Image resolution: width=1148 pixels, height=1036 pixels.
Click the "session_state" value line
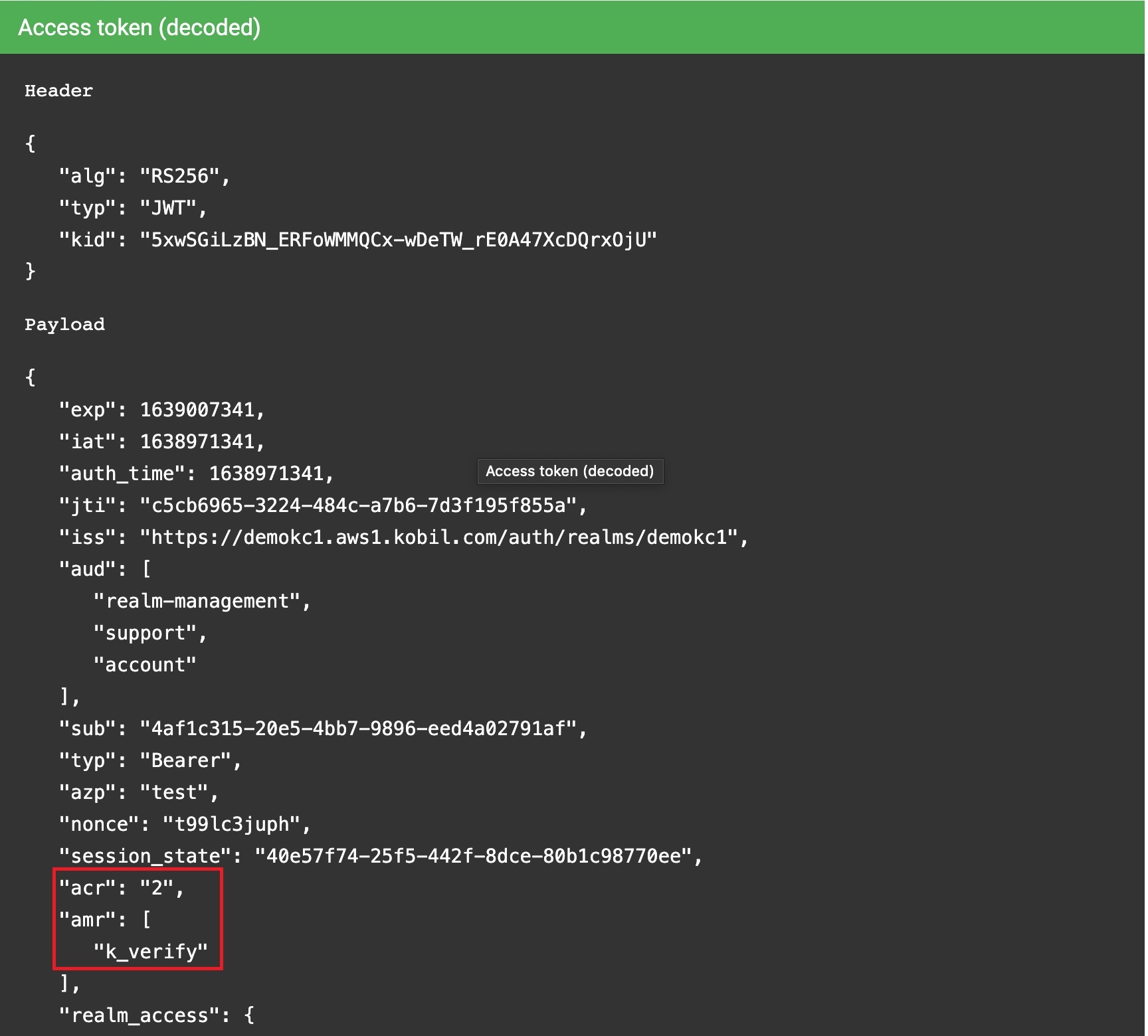[x=381, y=856]
